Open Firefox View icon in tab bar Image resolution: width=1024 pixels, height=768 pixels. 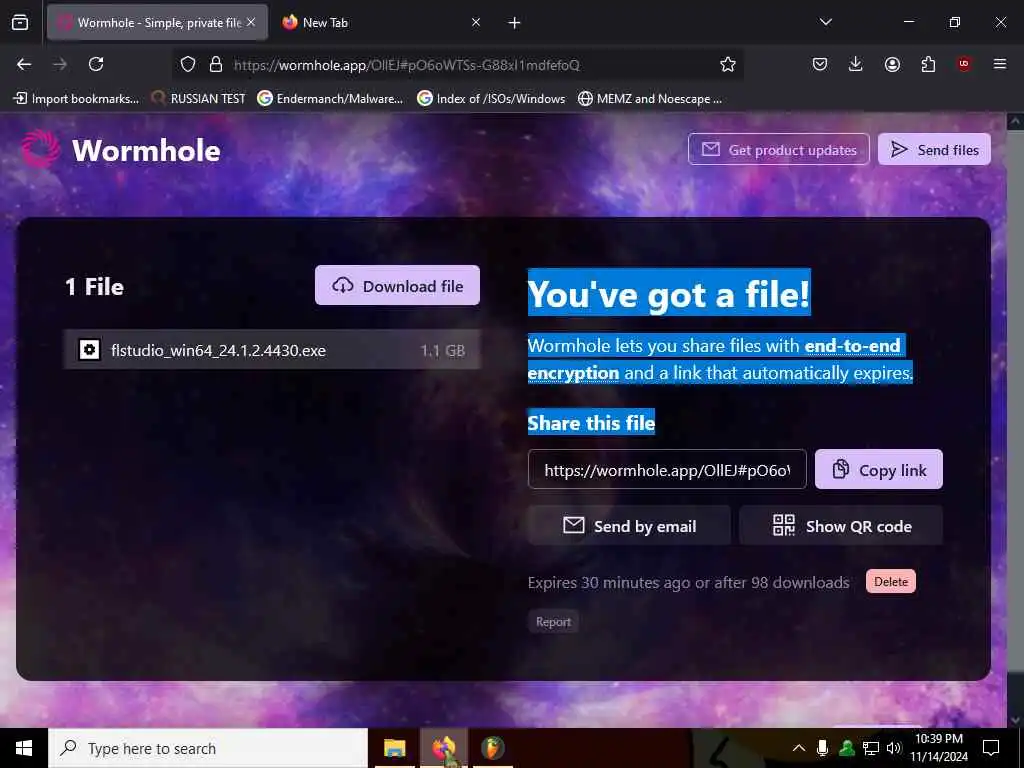coord(20,23)
